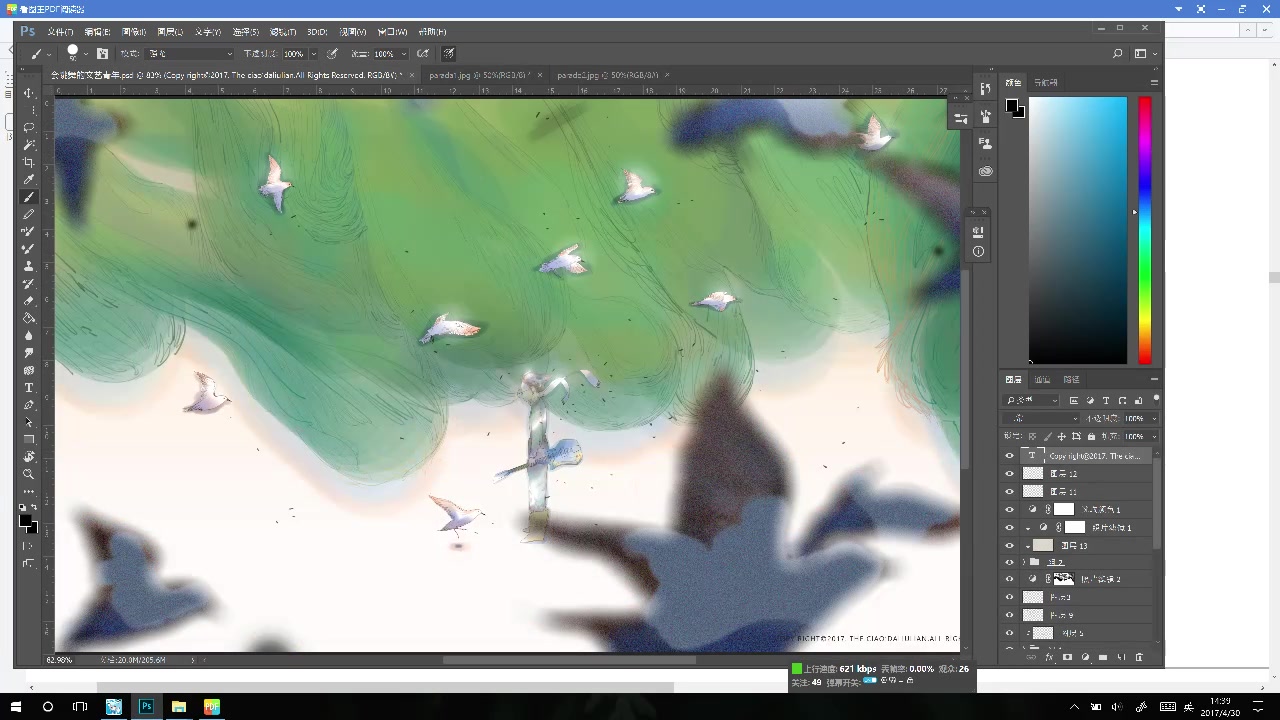The height and width of the screenshot is (720, 1280).
Task: Toggle the brush settings panel icon
Action: (102, 54)
